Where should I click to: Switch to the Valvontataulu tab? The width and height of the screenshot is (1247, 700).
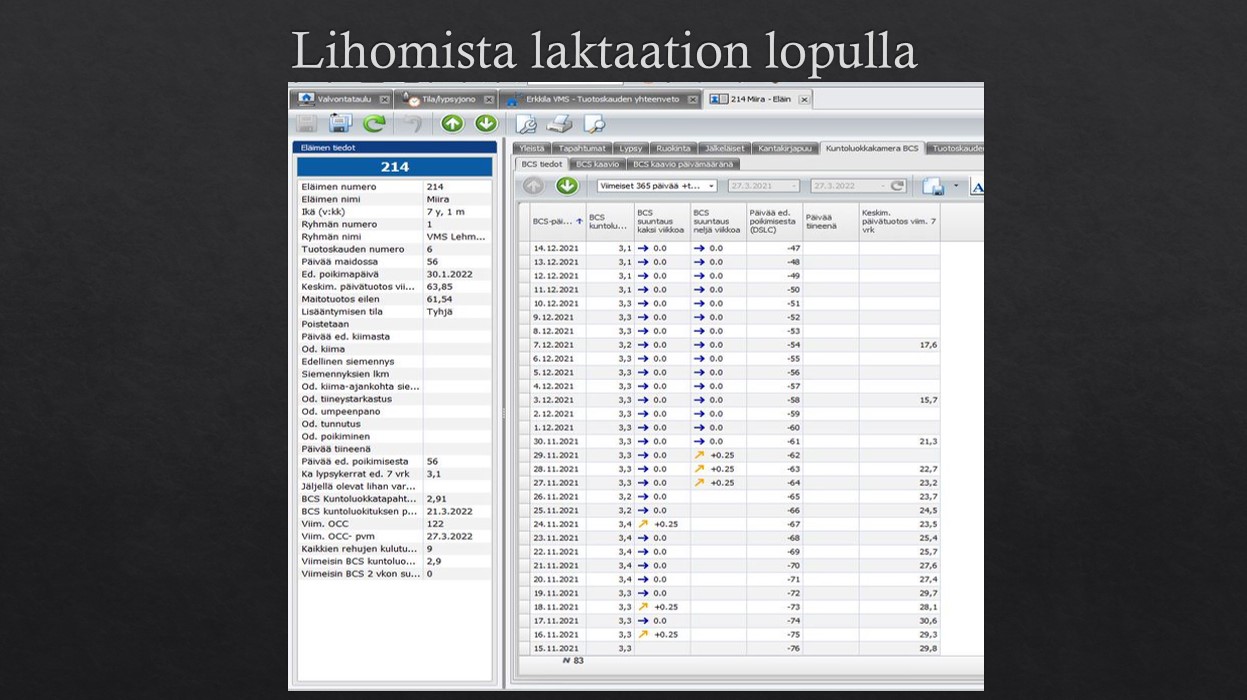(342, 100)
